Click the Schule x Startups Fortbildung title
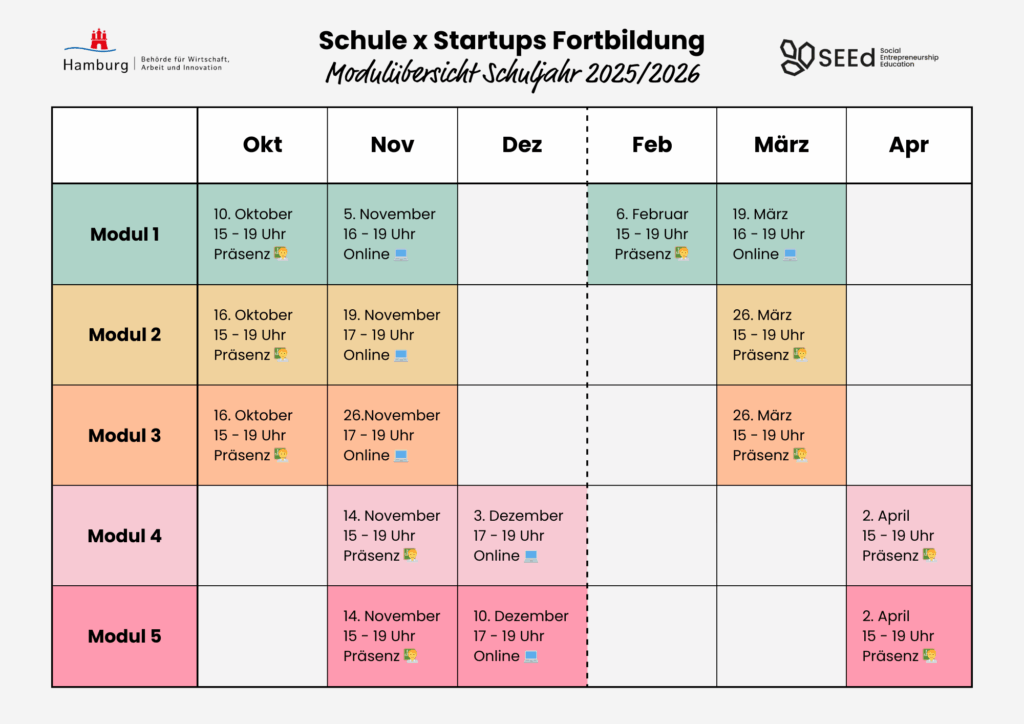This screenshot has width=1024, height=724. click(x=511, y=41)
